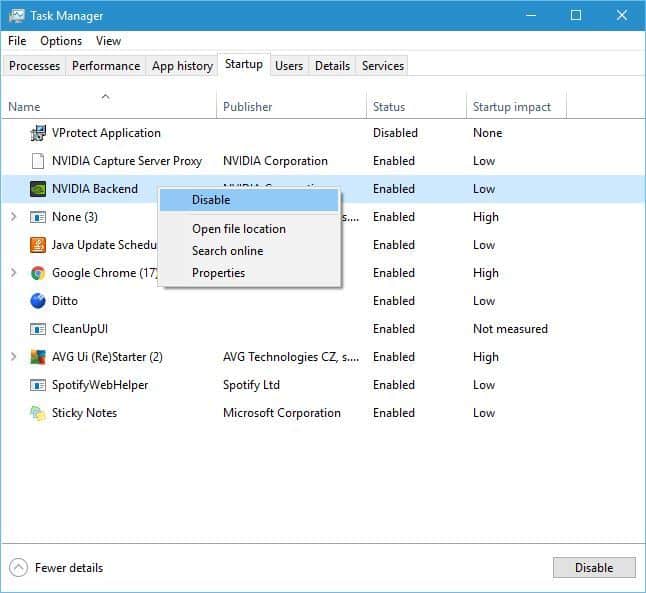Switch to the Performance tab

click(106, 66)
